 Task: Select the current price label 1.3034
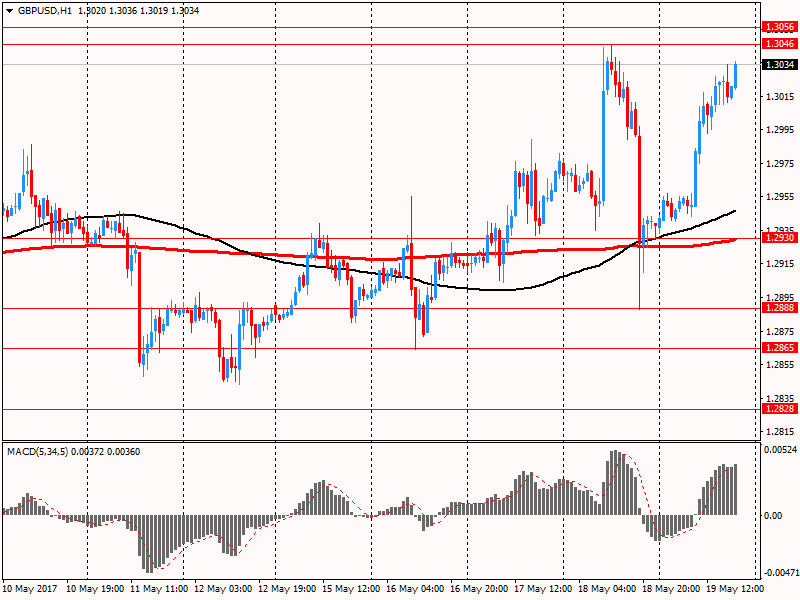tap(780, 64)
